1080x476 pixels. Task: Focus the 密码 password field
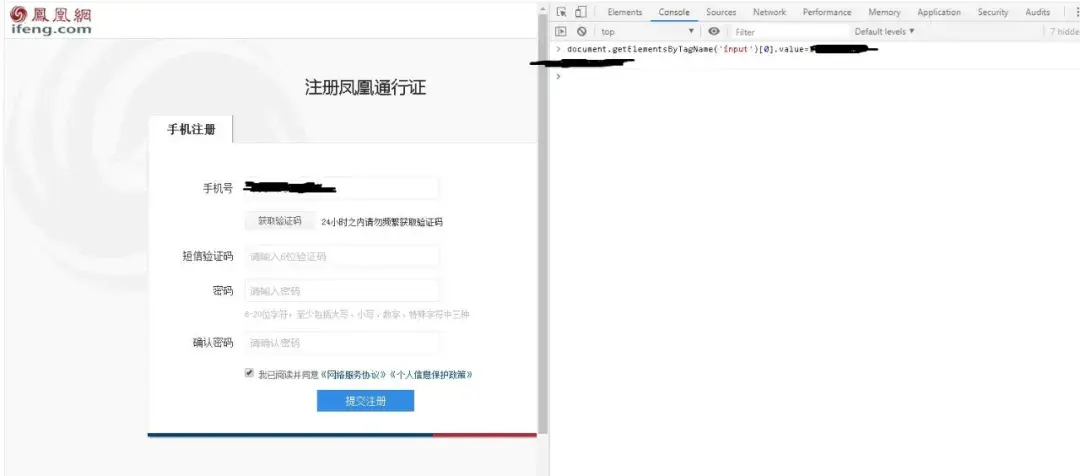click(x=342, y=291)
